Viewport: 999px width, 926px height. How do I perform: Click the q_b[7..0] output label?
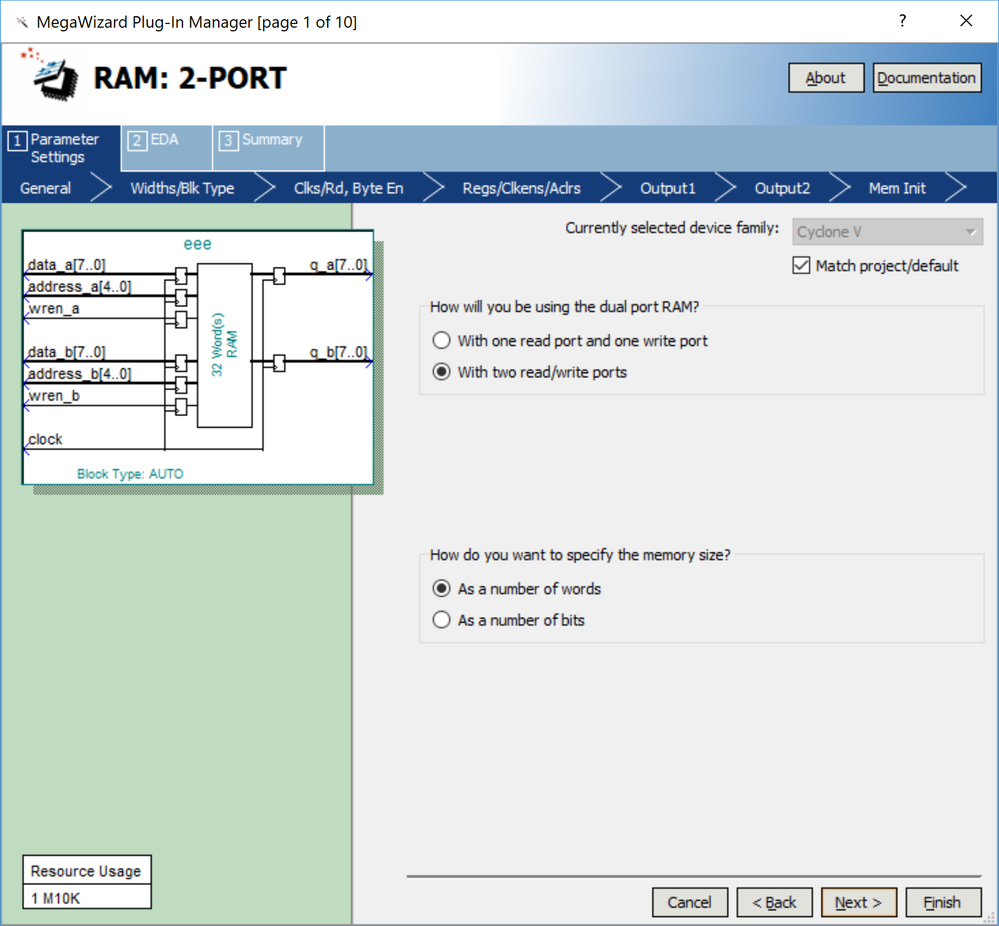338,352
